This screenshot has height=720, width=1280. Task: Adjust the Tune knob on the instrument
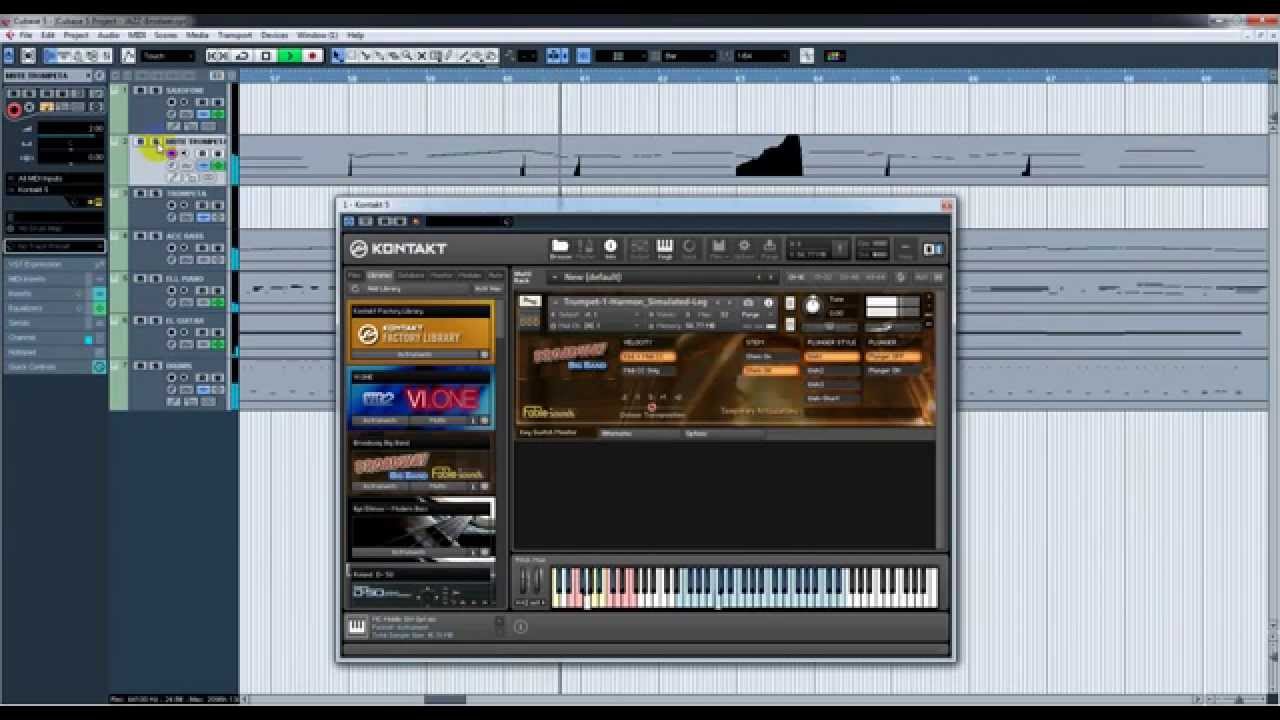click(x=813, y=305)
